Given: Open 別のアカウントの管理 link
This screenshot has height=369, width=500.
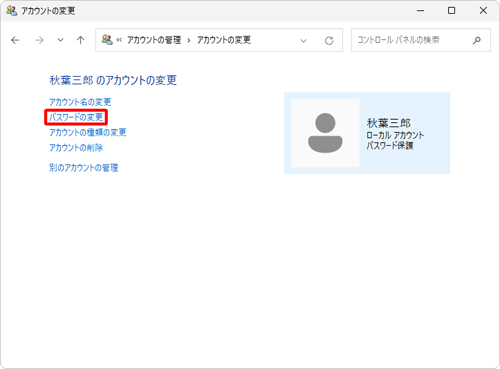Looking at the screenshot, I should [x=84, y=168].
